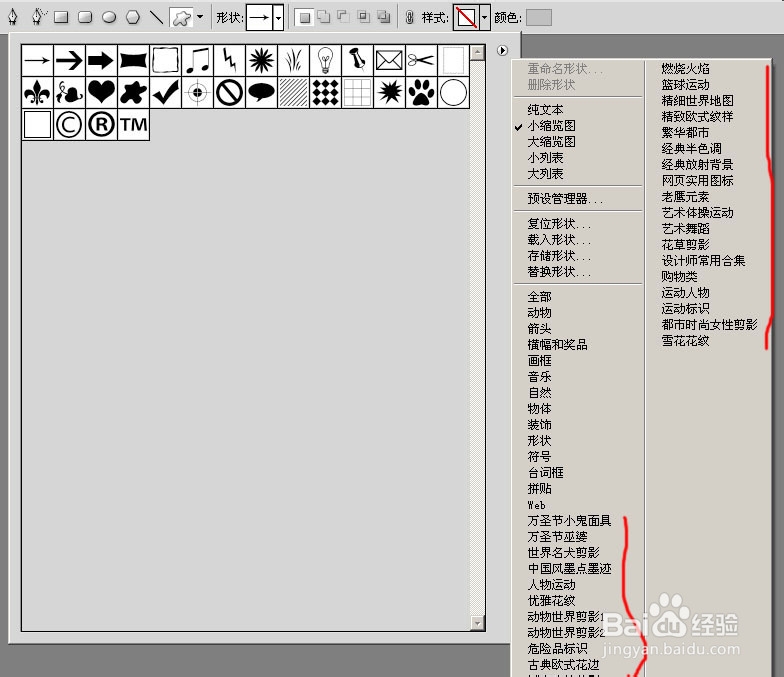Image resolution: width=784 pixels, height=677 pixels.
Task: Choose the light bulb shape
Action: tap(326, 60)
